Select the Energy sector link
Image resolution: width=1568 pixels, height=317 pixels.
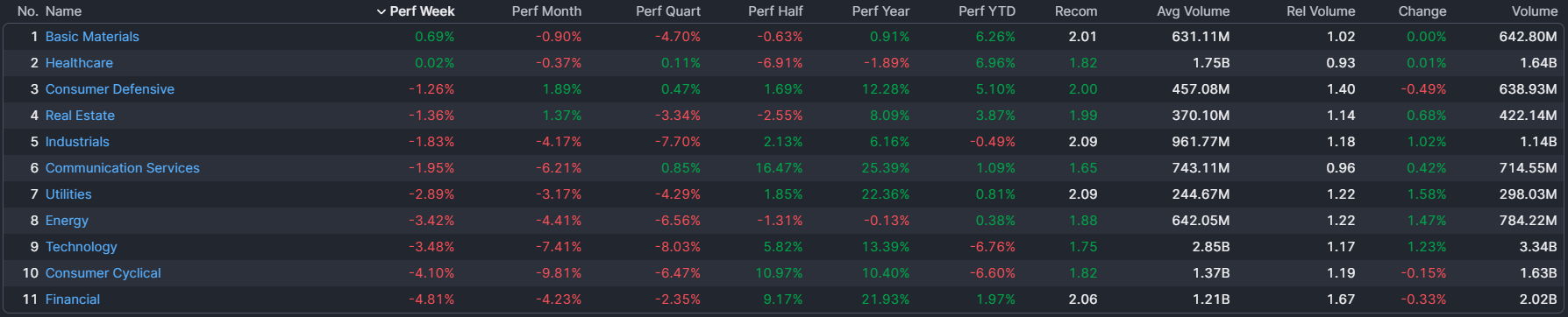coord(67,221)
